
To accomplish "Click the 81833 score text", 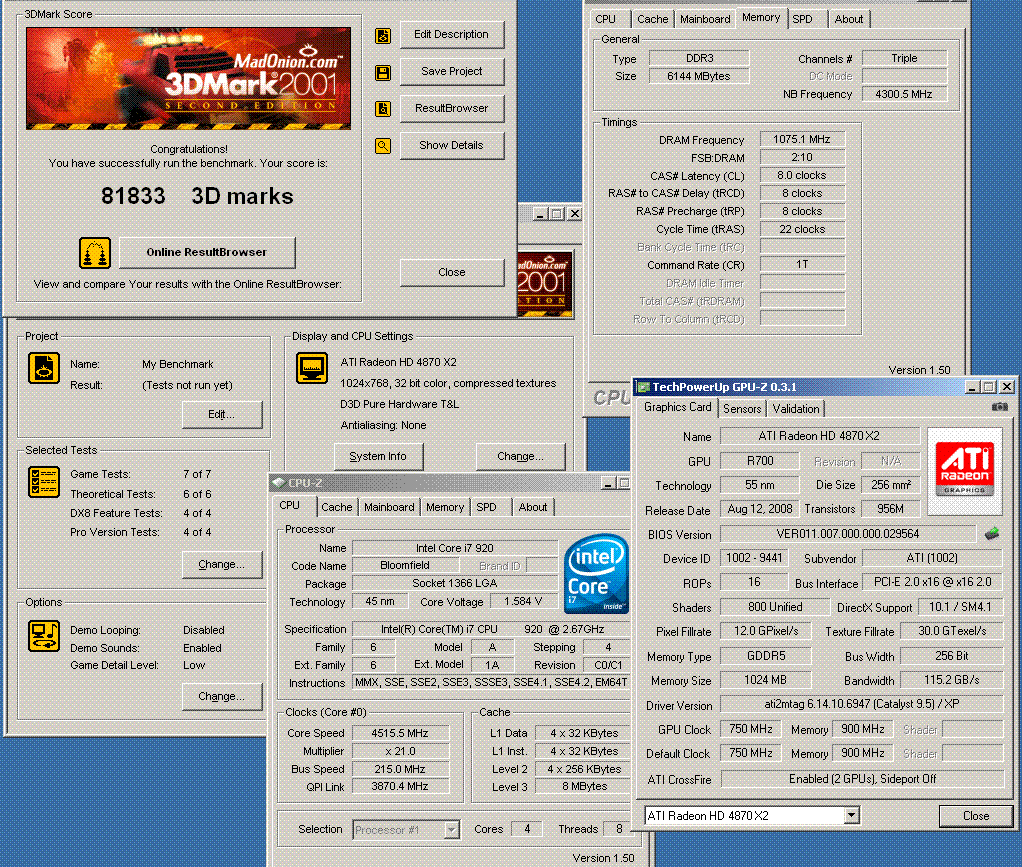I will pos(133,196).
